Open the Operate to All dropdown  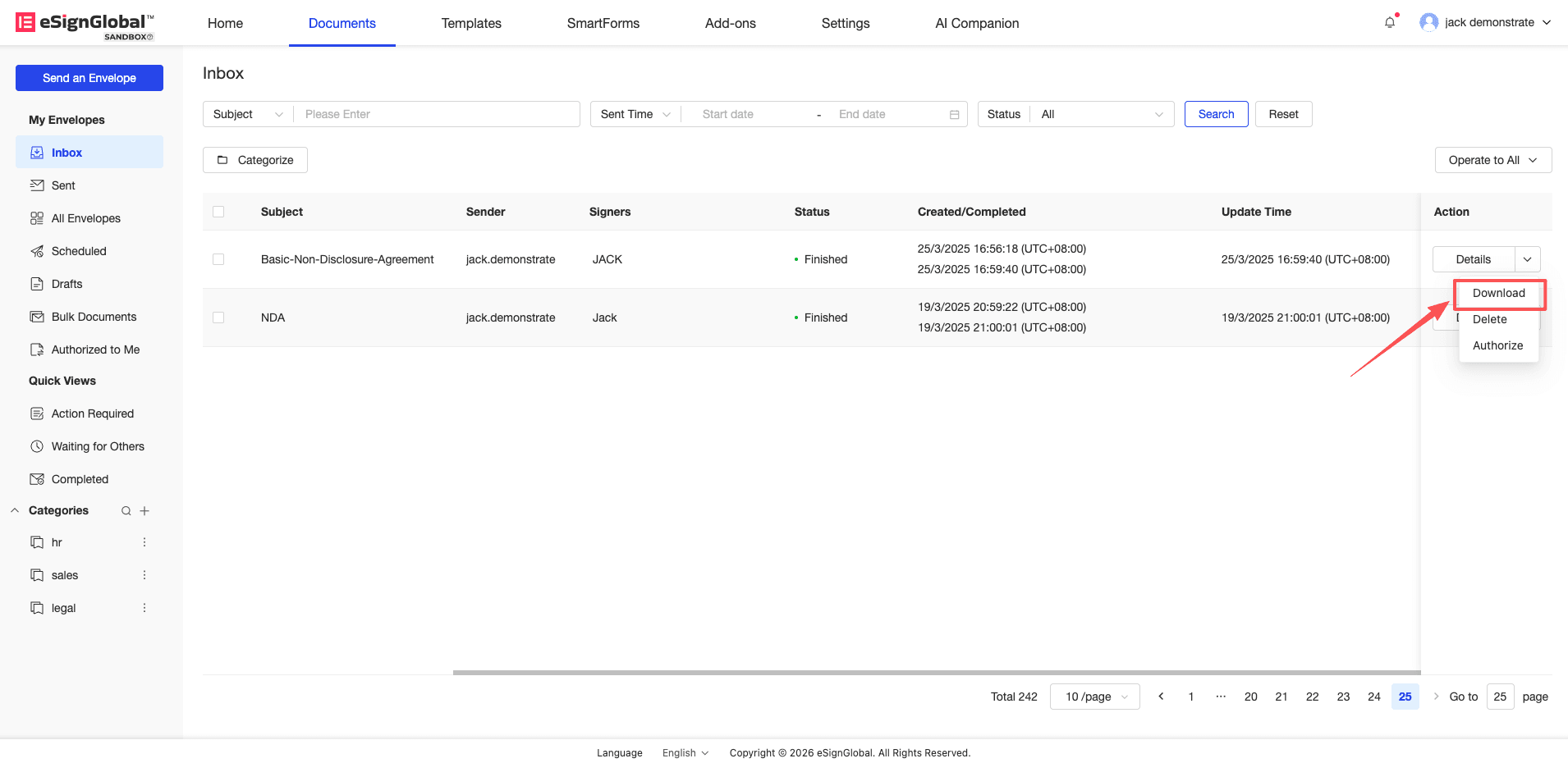[x=1492, y=160]
